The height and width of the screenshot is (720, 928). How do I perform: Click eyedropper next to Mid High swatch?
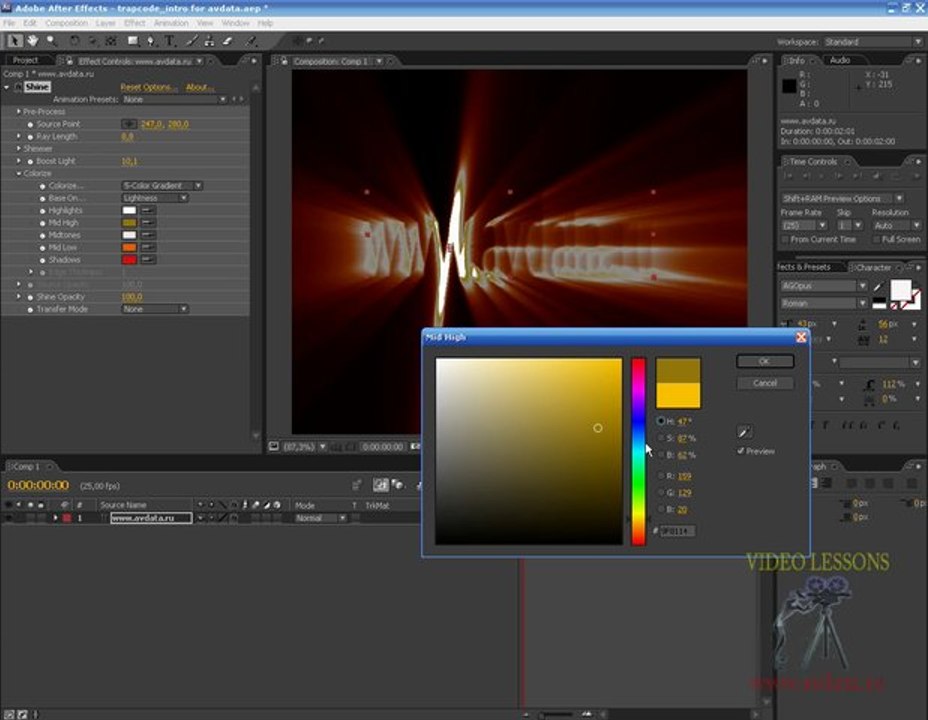click(x=148, y=222)
